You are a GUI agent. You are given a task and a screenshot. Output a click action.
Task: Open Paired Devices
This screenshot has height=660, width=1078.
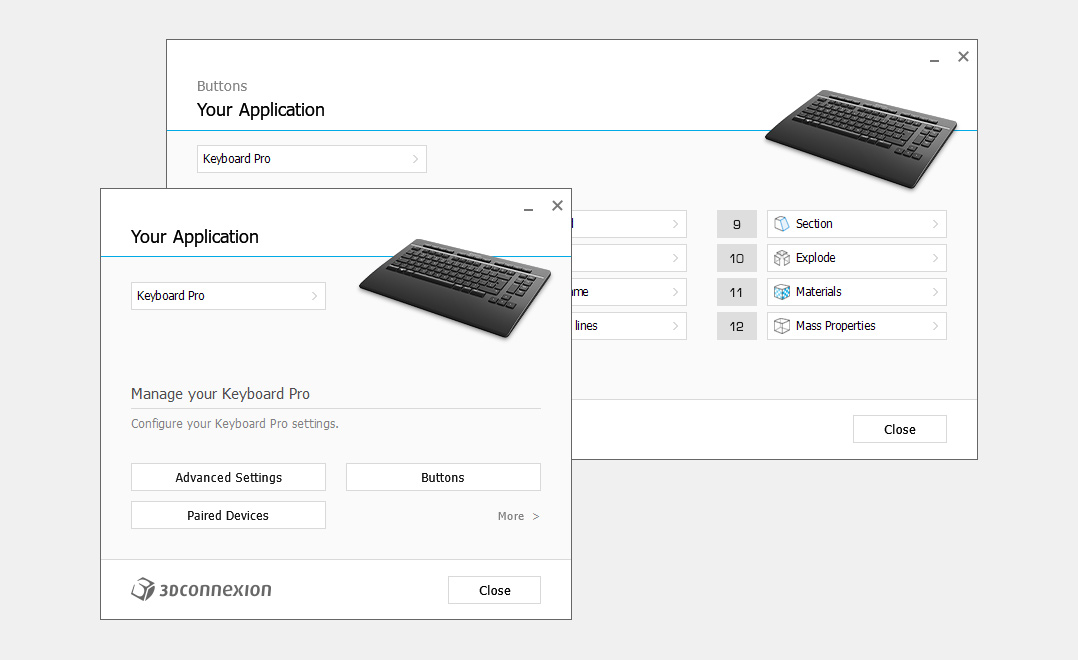(228, 515)
